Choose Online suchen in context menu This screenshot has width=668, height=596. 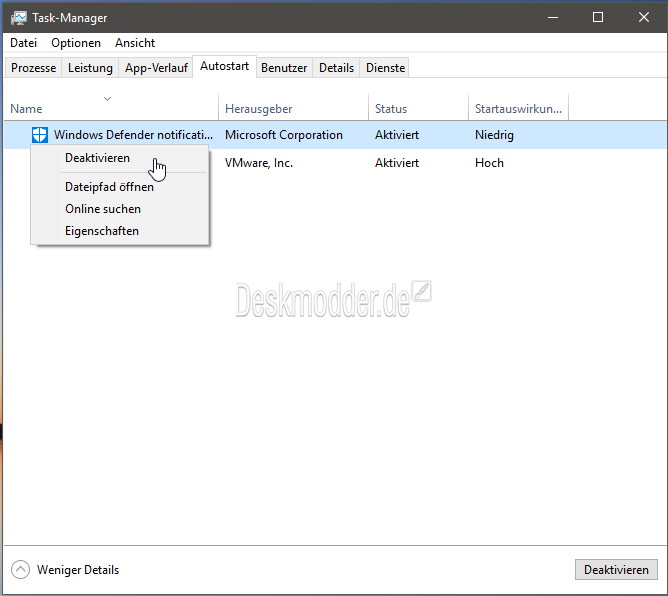pos(120,209)
